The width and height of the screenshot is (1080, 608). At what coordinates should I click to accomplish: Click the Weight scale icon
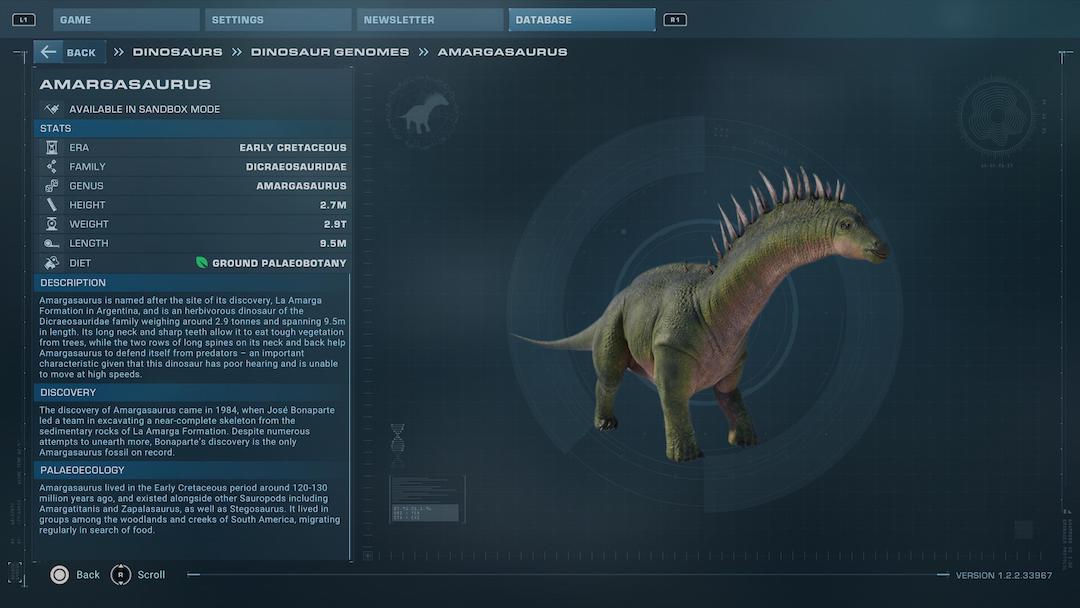click(x=52, y=224)
